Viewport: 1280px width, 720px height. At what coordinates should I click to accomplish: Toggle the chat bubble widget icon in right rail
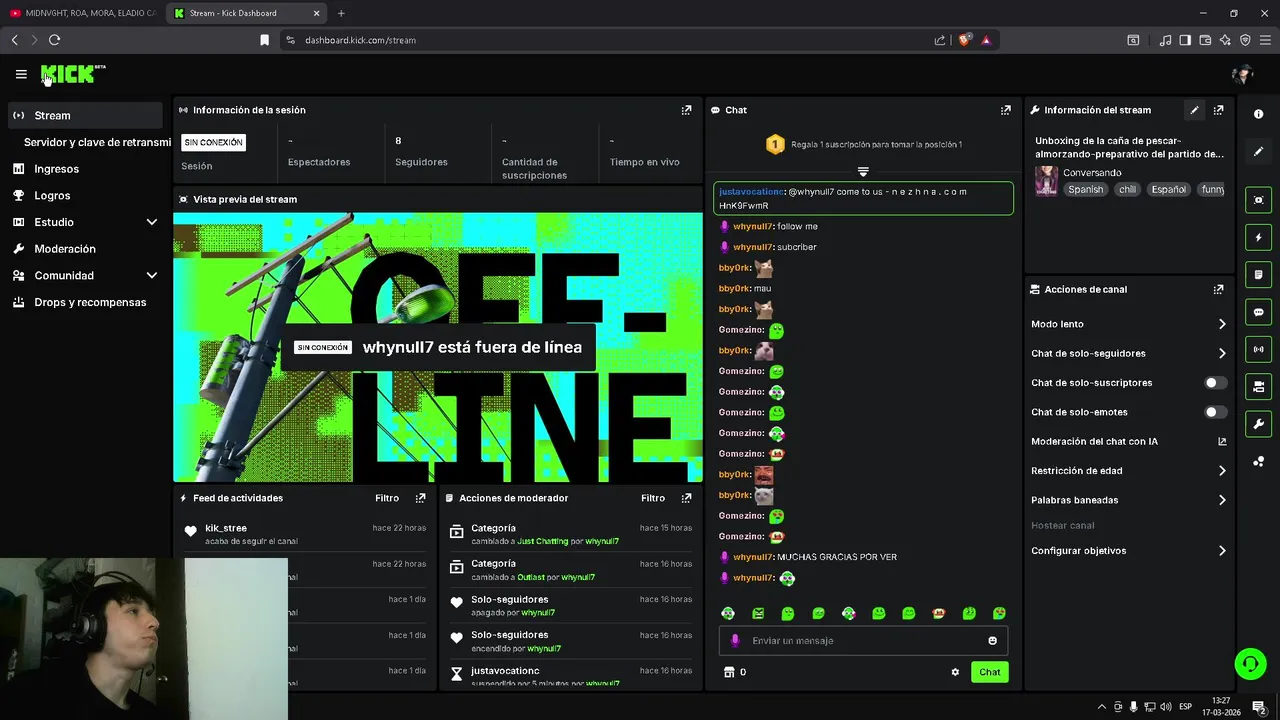(1258, 312)
